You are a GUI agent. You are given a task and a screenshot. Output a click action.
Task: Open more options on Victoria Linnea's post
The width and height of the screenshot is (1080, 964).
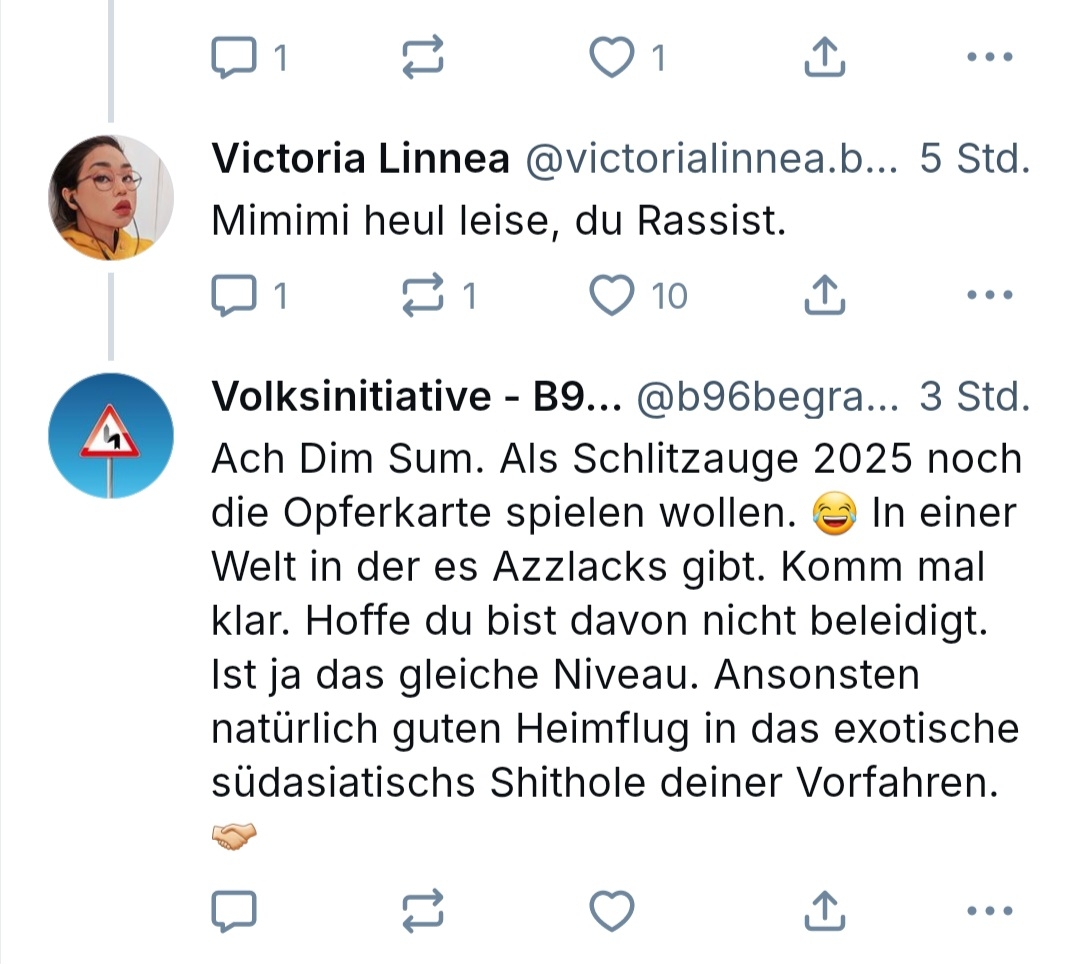point(991,296)
